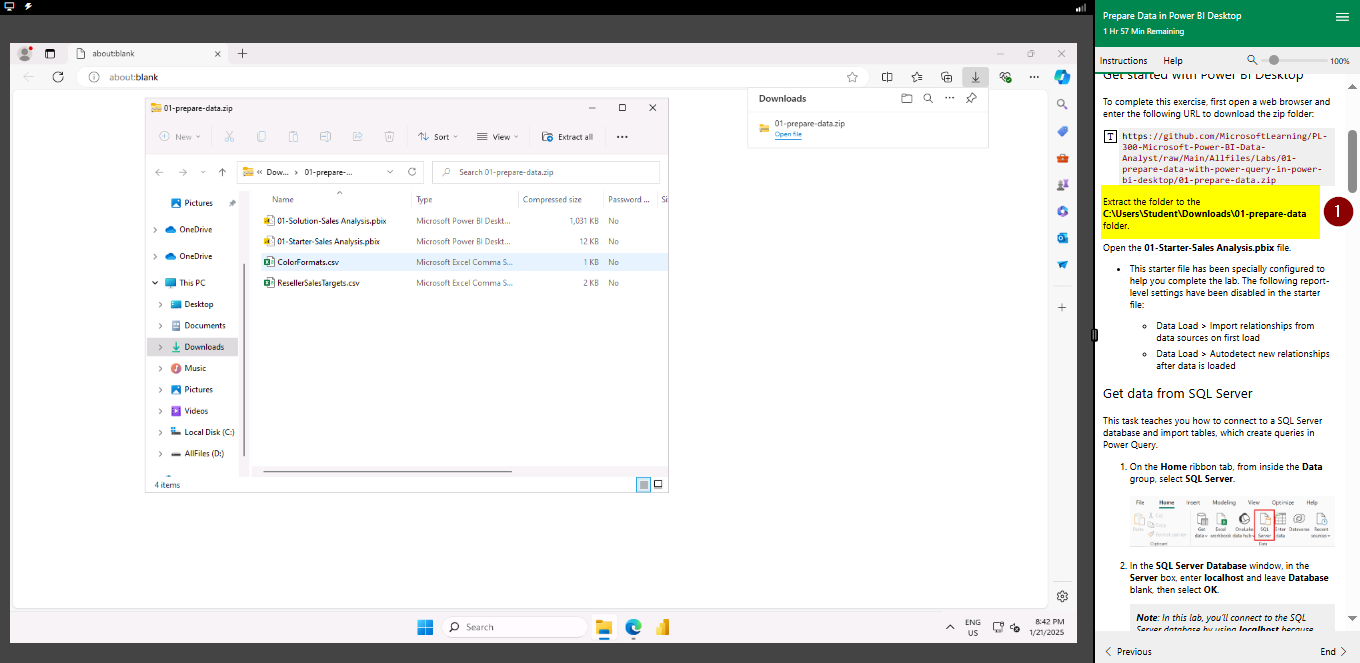Click the Delete trash icon in Explorer toolbar
This screenshot has height=663, width=1360.
coord(389,137)
